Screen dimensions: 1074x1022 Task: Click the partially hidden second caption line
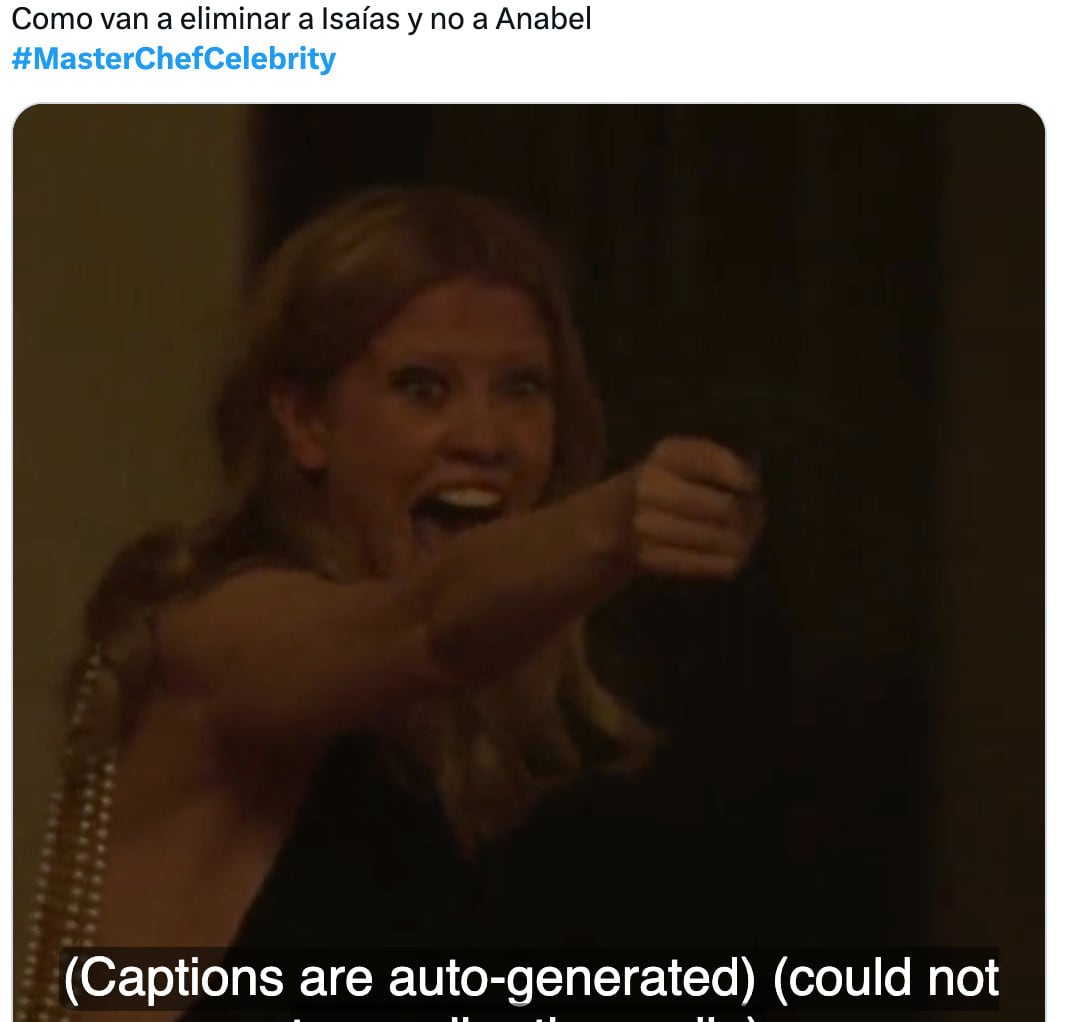tap(529, 1017)
